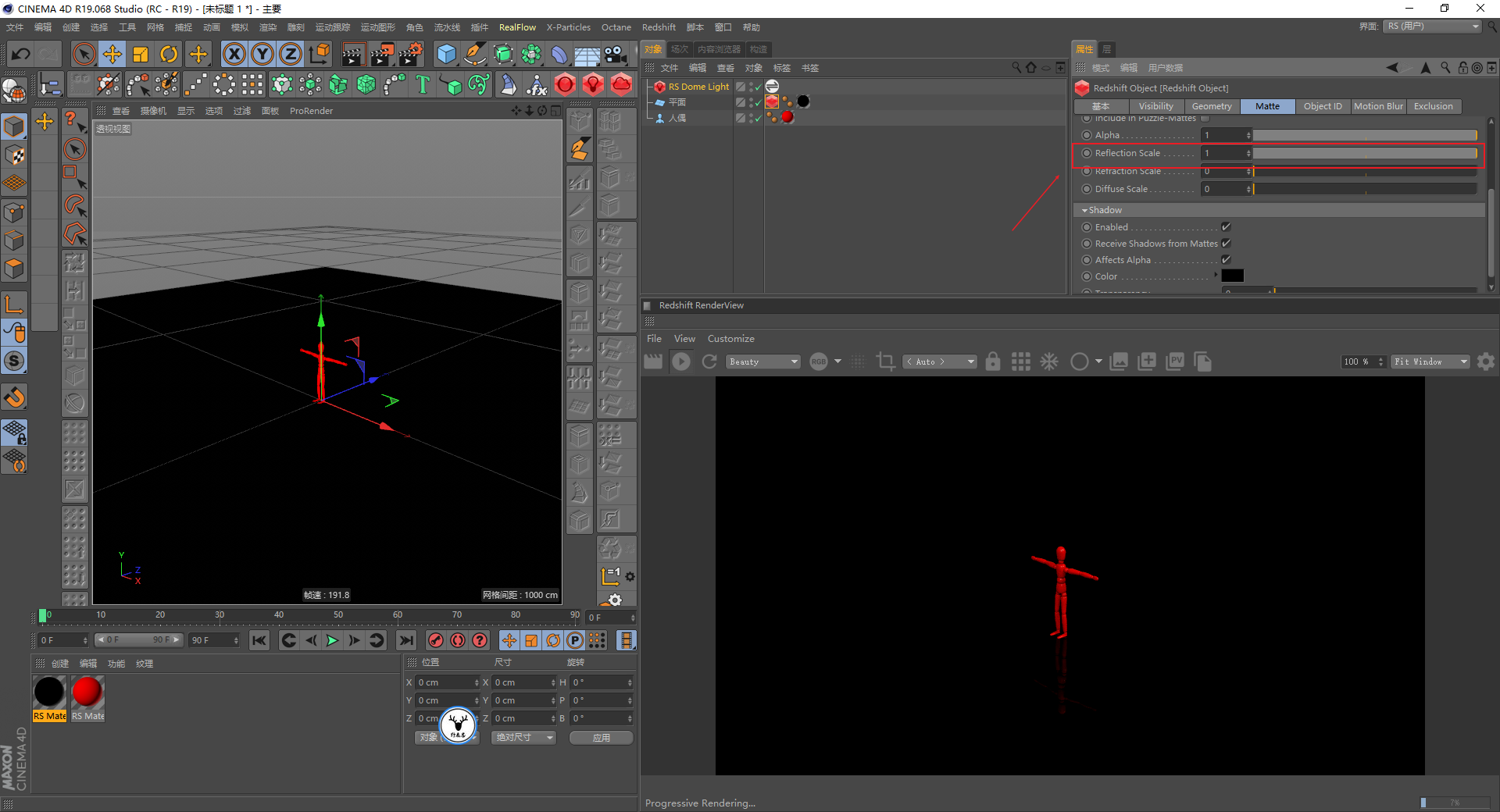Screen dimensions: 1500x812
Task: Collapse the Shadow section
Action: click(1085, 210)
